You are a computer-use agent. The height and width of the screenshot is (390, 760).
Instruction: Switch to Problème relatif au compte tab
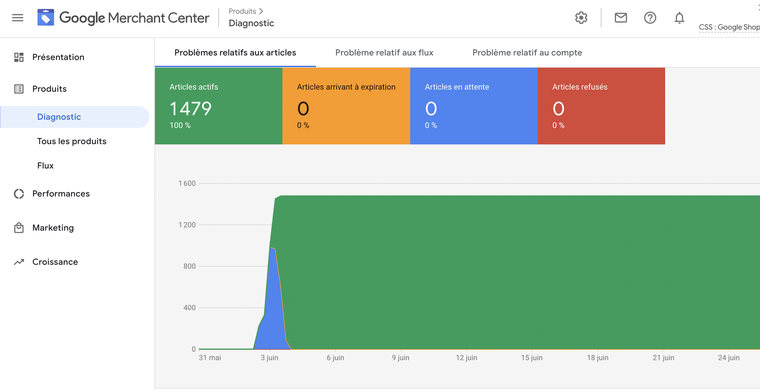[527, 52]
